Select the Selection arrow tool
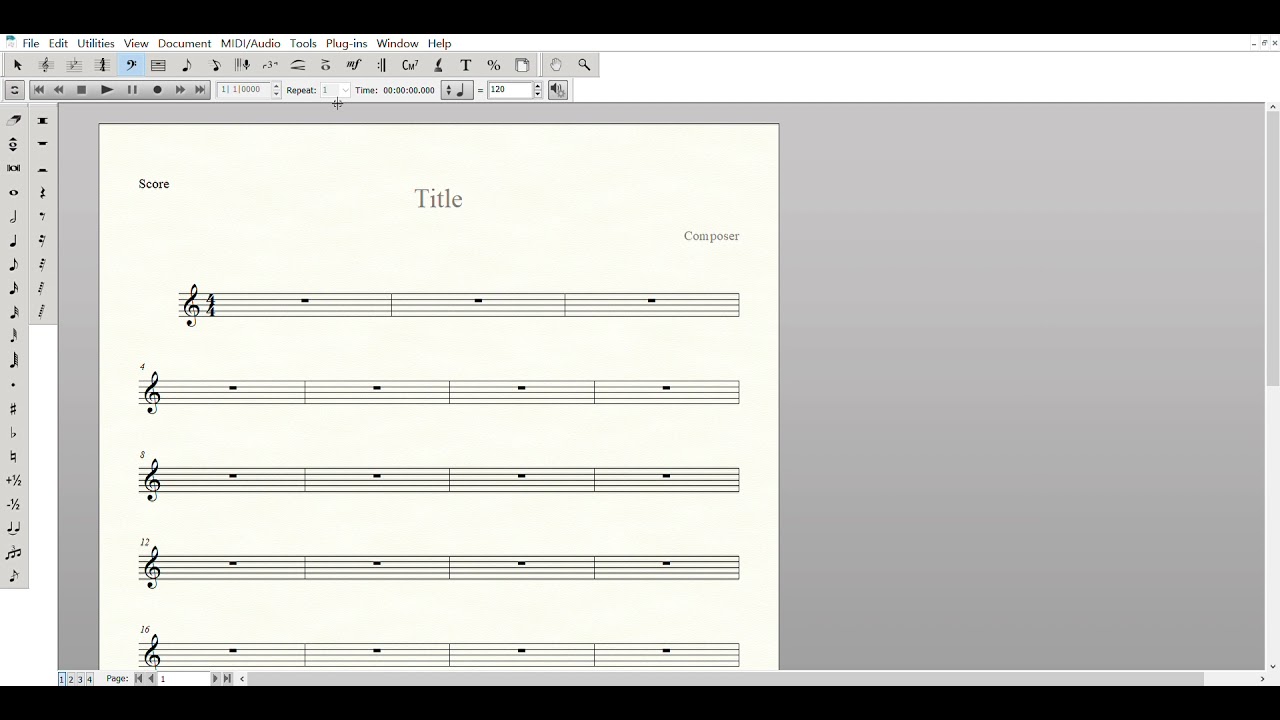 click(17, 65)
